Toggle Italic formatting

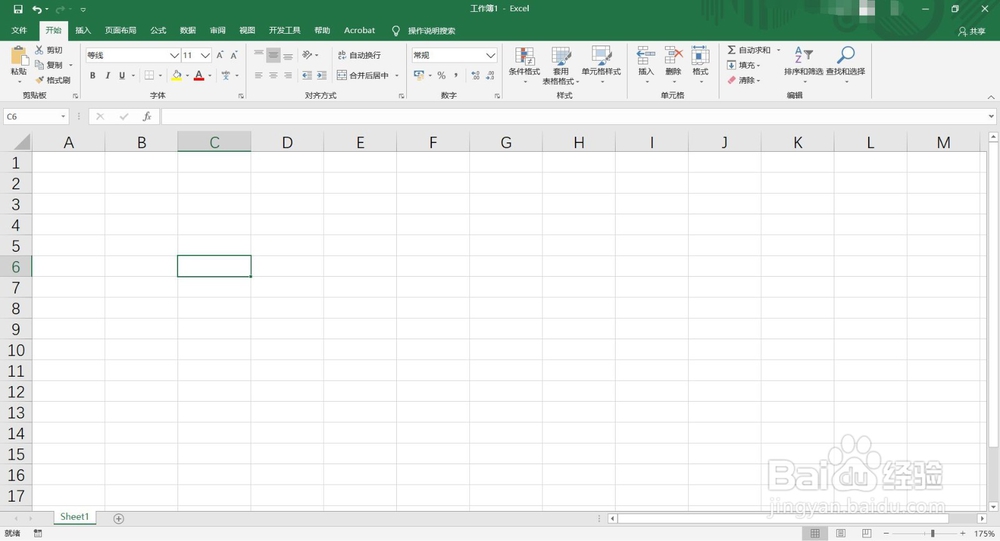coord(107,75)
